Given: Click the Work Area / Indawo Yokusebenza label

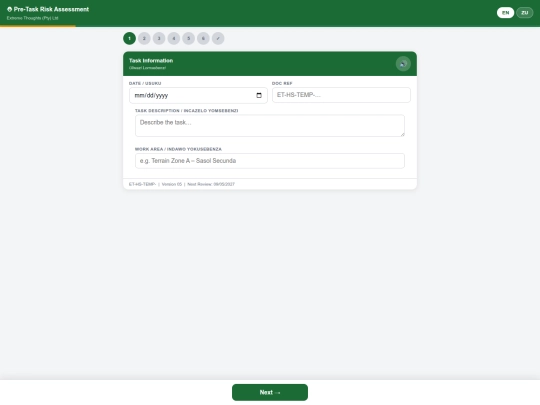Looking at the screenshot, I should tap(178, 149).
